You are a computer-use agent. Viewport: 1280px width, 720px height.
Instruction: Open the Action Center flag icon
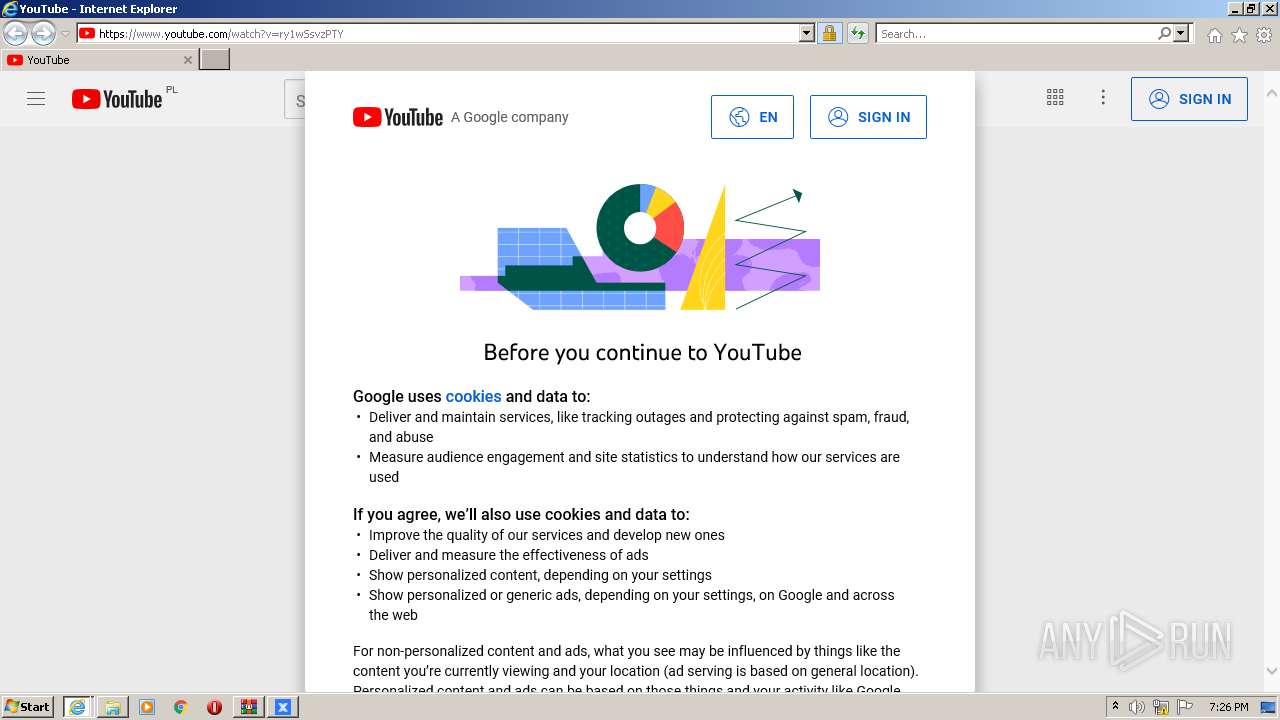[x=1185, y=707]
